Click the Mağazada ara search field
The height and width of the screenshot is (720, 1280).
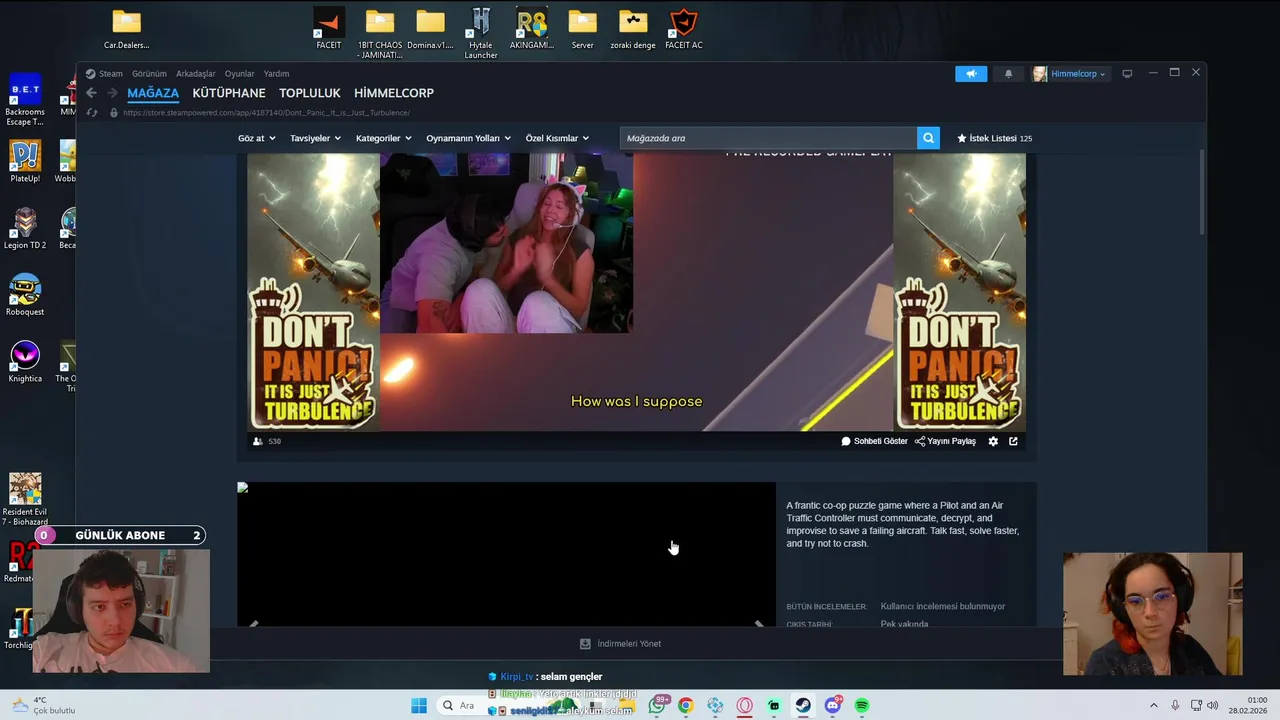(x=768, y=138)
